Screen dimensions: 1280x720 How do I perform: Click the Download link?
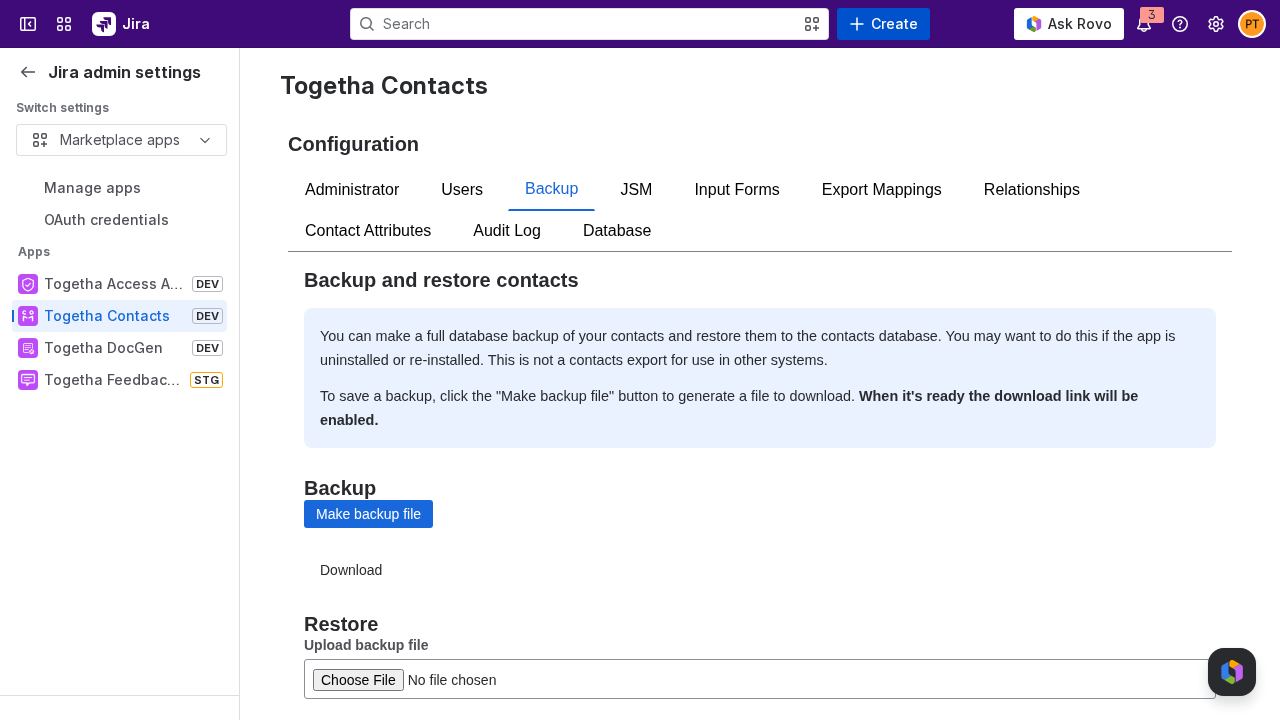point(351,570)
